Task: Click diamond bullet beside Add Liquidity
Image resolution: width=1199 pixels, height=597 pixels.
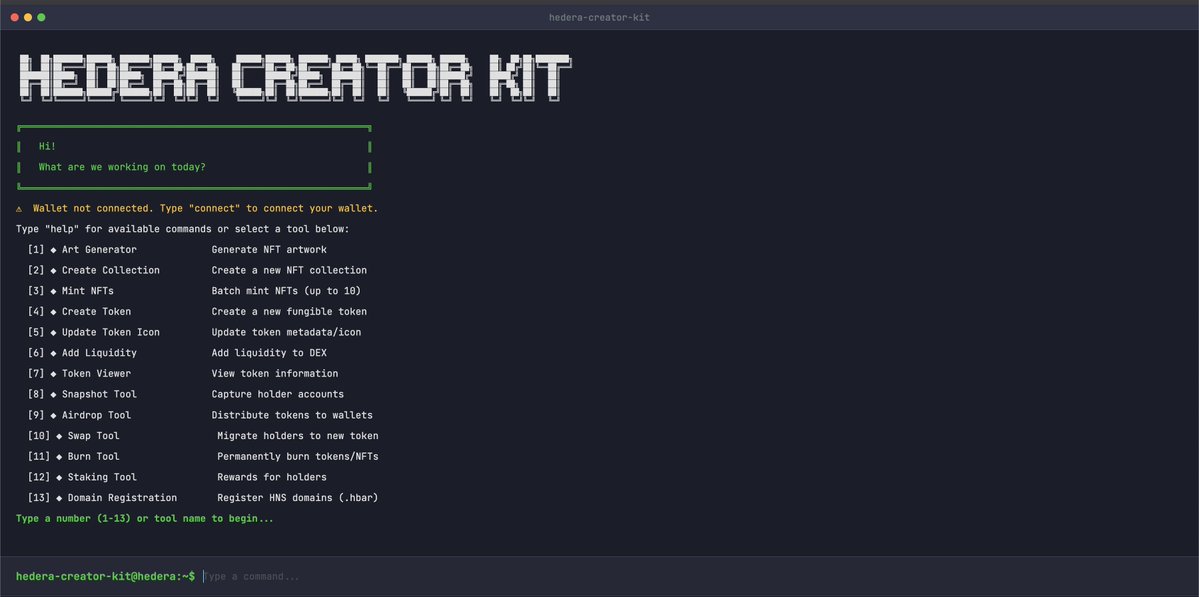Action: pos(54,353)
